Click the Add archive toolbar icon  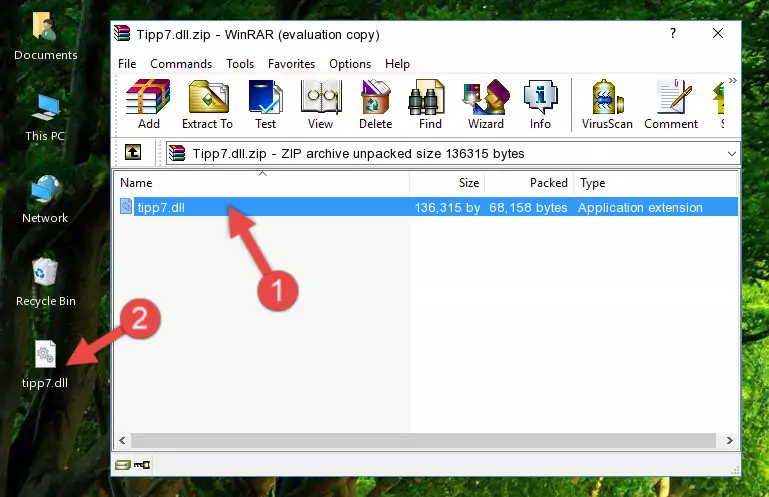pos(148,104)
